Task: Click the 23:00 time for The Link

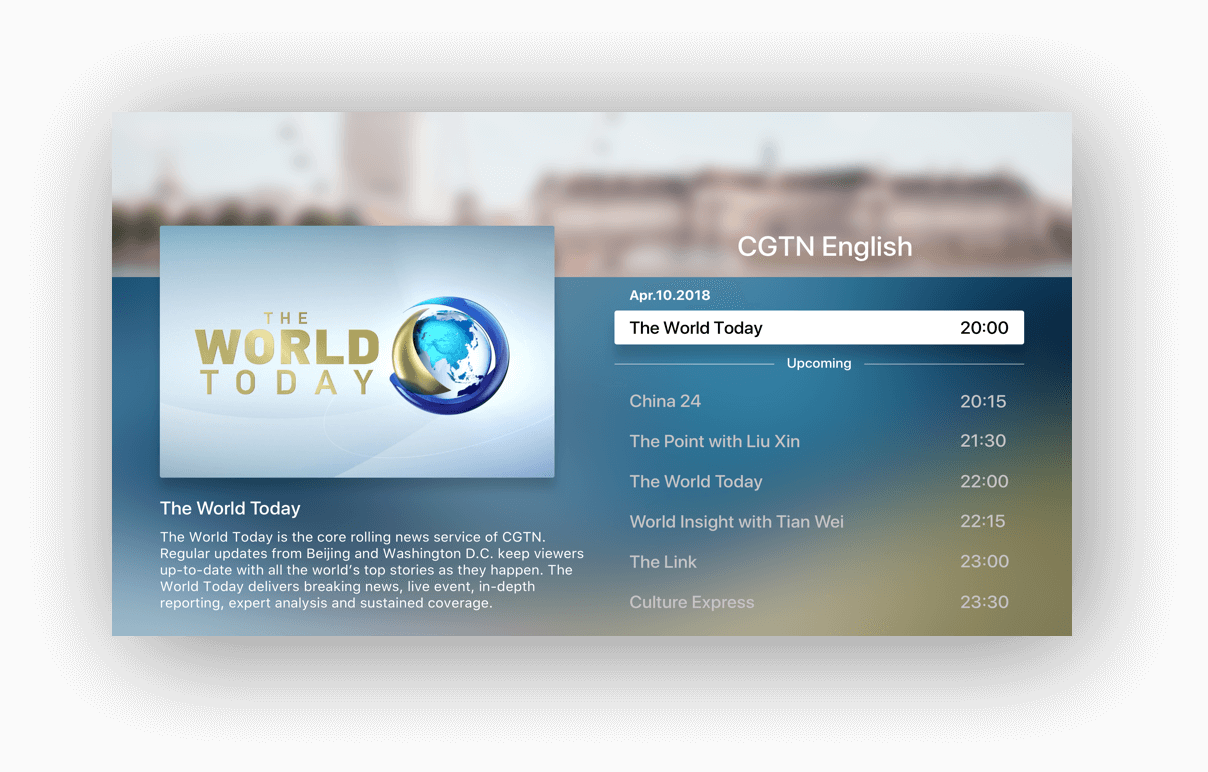Action: click(984, 562)
